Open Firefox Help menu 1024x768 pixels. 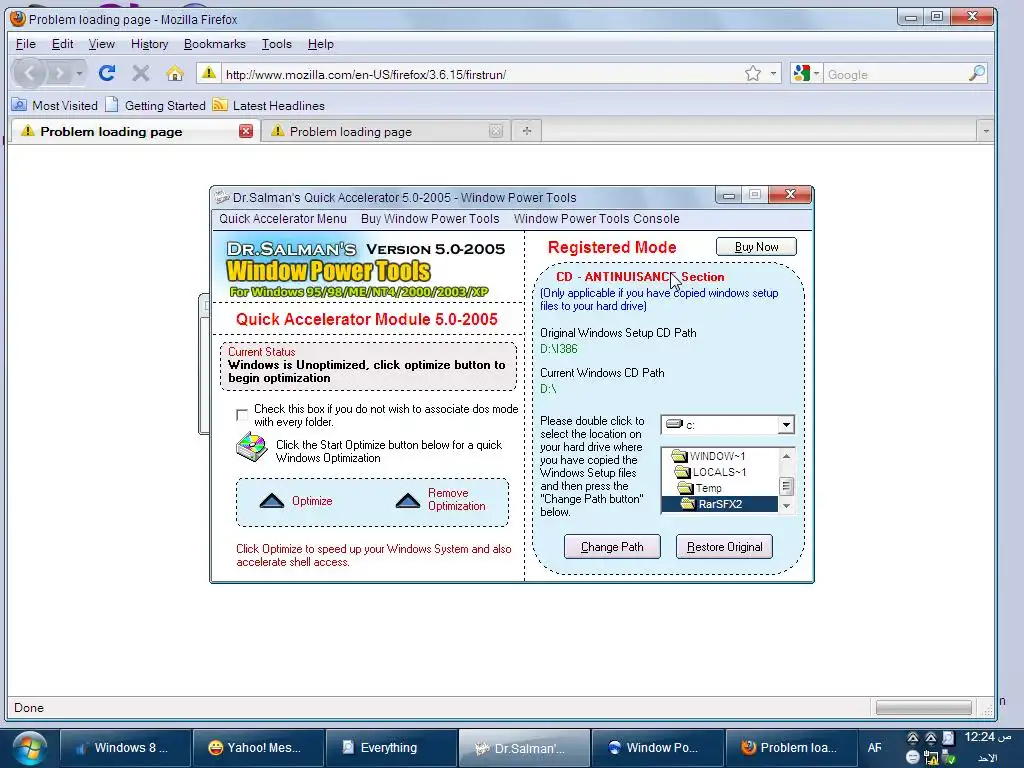click(x=320, y=44)
